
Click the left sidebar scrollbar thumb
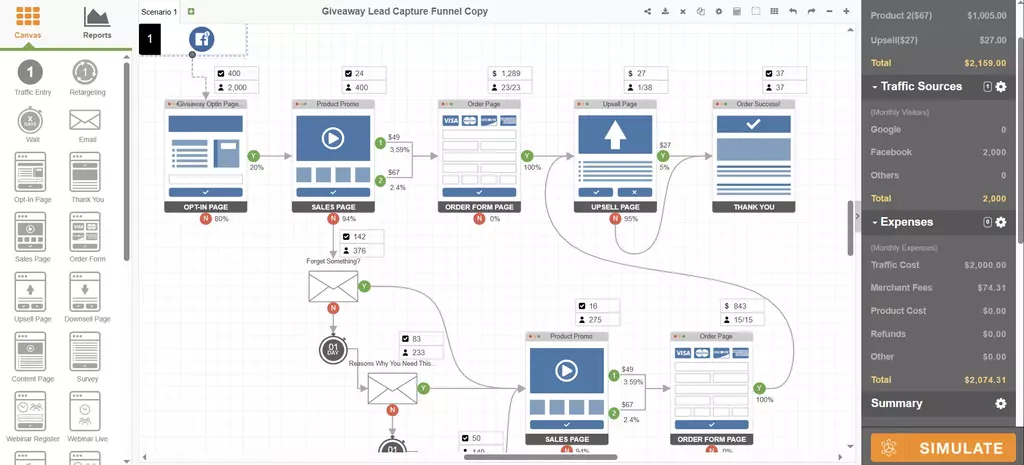point(127,161)
